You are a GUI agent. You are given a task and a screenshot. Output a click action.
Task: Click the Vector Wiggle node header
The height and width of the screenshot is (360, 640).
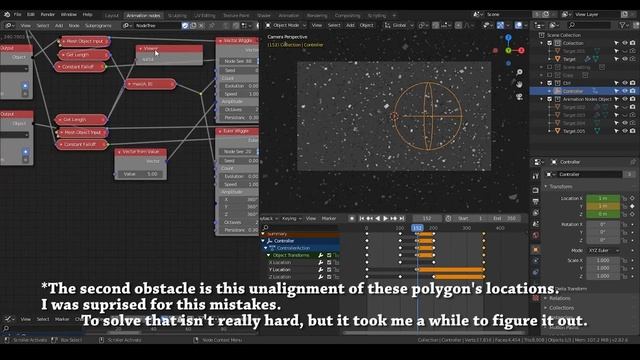[x=237, y=41]
